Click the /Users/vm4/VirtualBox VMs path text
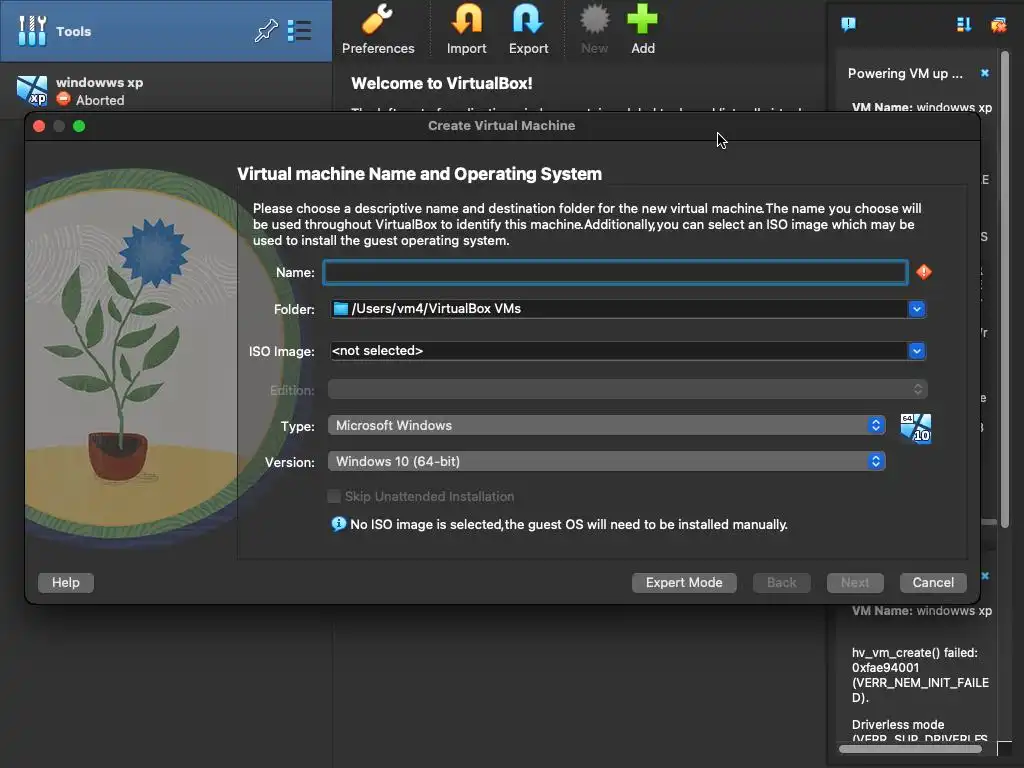Screen dimensions: 1024x768 click(x=436, y=308)
